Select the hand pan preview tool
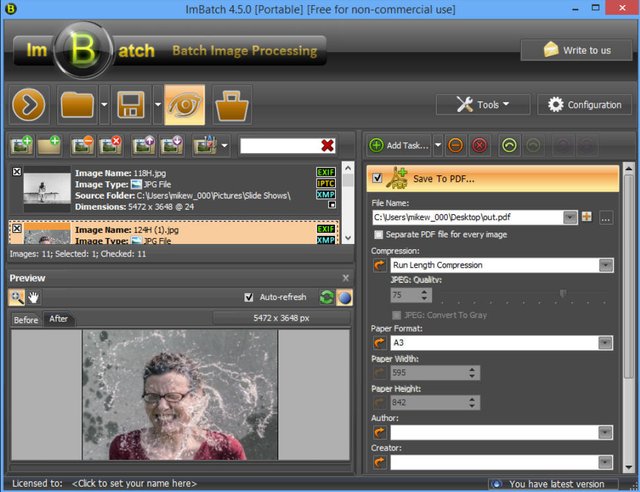The width and height of the screenshot is (640, 492). (x=33, y=298)
